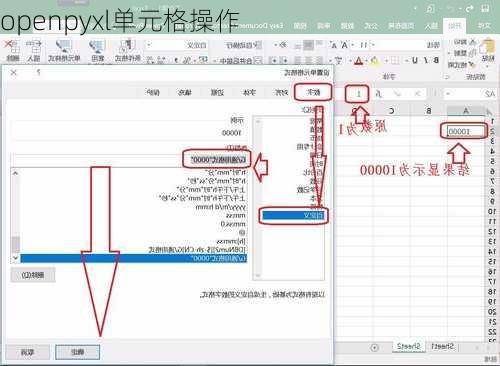The image size is (500, 366).
Task: Click the help question mark in the dialog title
Action: (38, 72)
